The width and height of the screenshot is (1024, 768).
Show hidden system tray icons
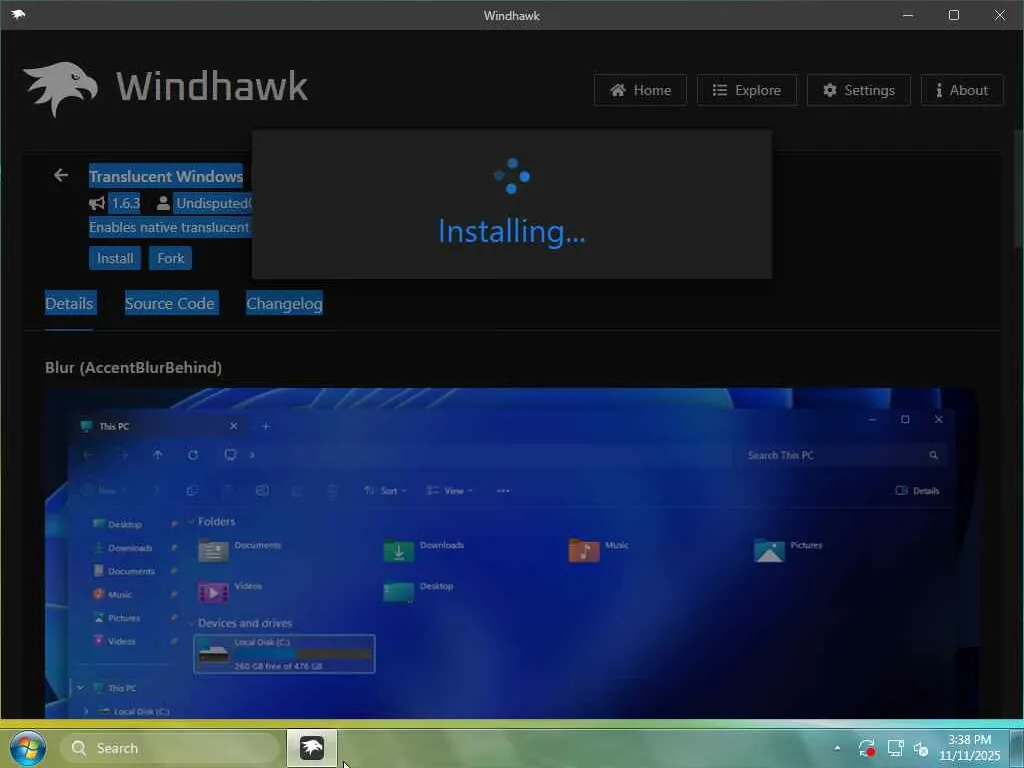pos(837,748)
